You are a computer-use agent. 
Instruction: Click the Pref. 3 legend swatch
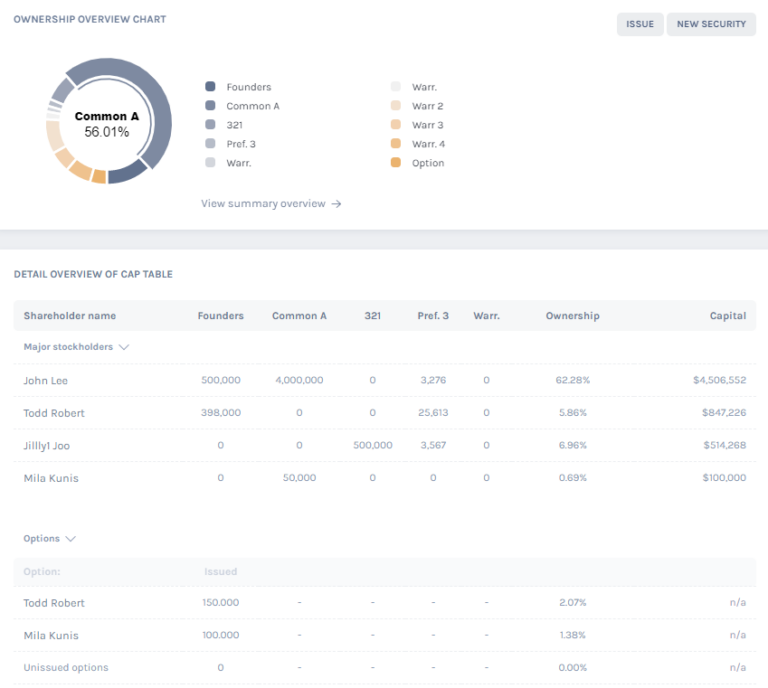click(210, 144)
